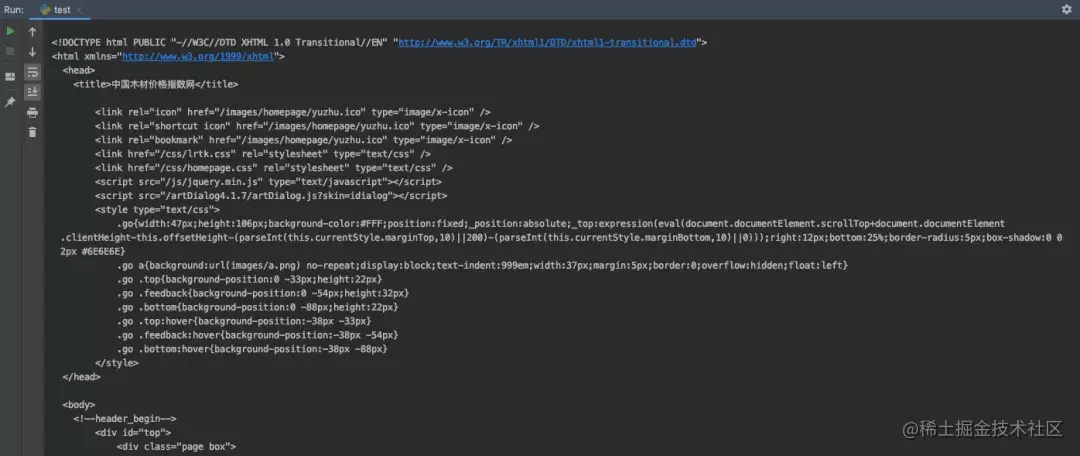Click the artDialog.js script line
1080x456 pixels.
271,196
